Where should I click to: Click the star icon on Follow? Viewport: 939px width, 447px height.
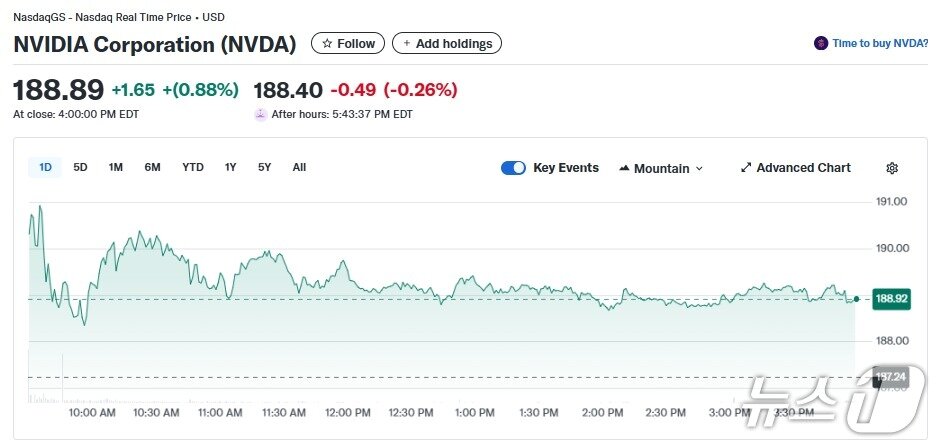pyautogui.click(x=327, y=44)
